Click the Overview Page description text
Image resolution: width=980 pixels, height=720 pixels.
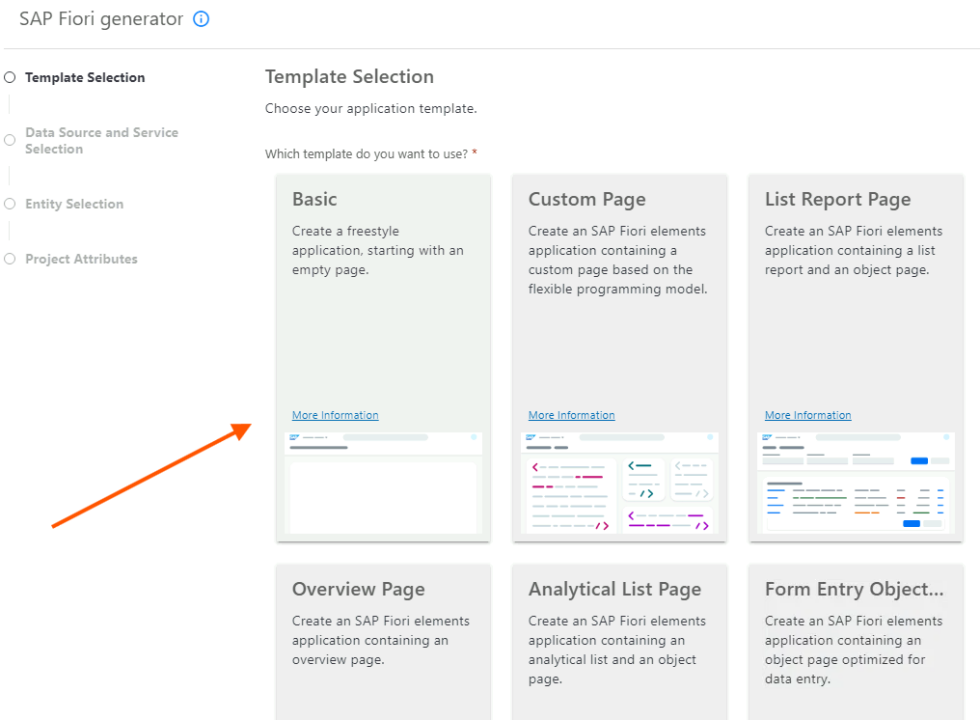(x=381, y=640)
